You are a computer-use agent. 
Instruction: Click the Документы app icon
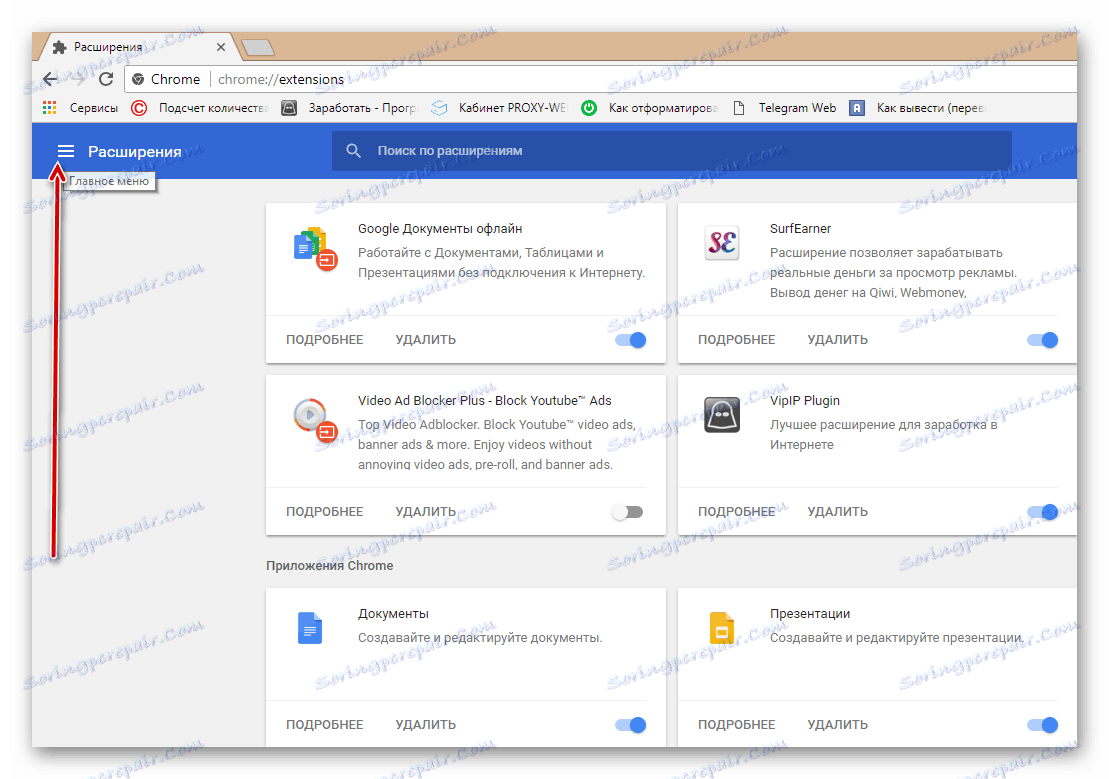(310, 628)
